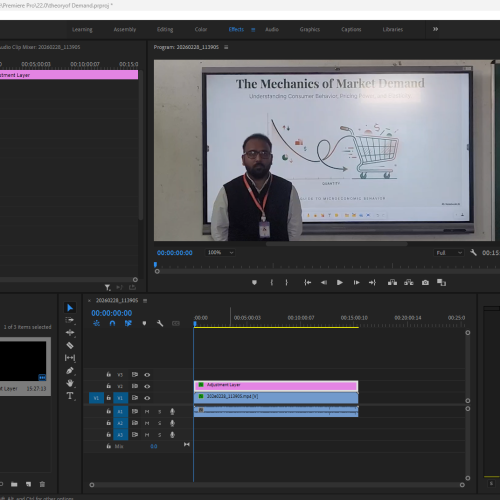500x500 pixels.
Task: Select the Type tool
Action: (x=70, y=396)
